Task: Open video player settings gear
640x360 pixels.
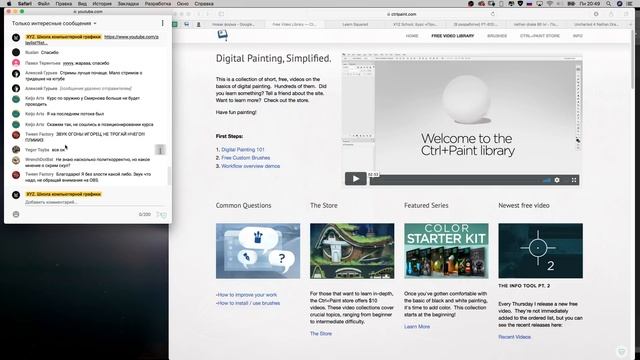Action: (x=557, y=180)
